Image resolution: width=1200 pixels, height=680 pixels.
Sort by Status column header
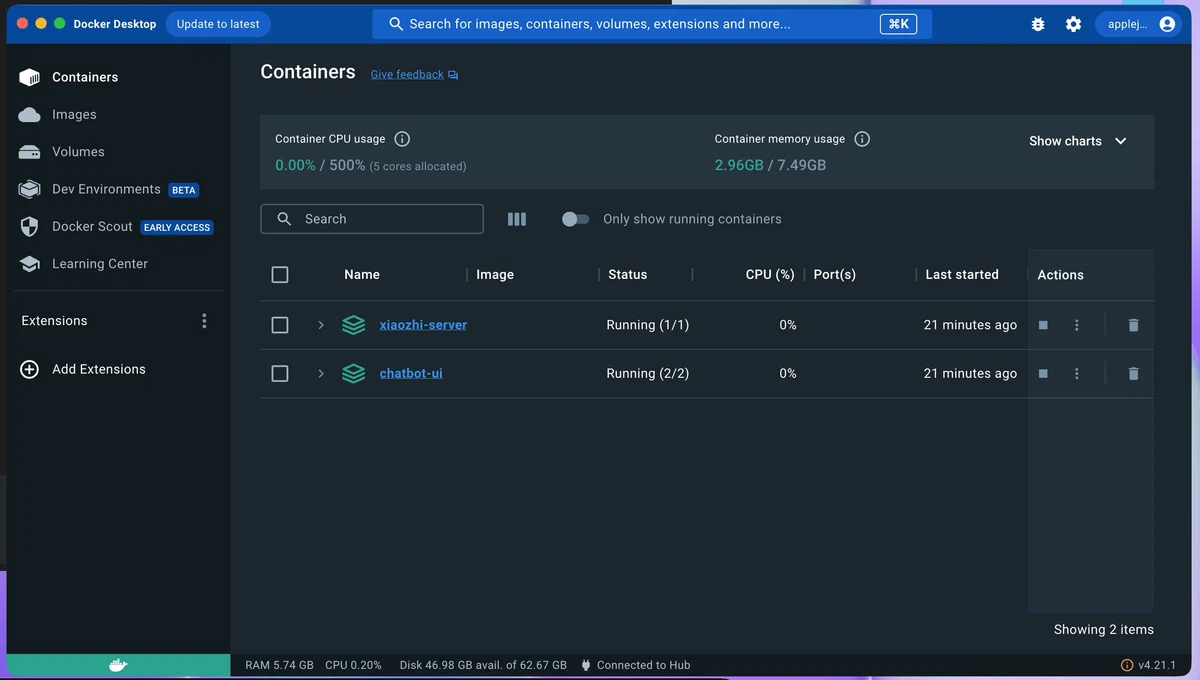pos(628,274)
